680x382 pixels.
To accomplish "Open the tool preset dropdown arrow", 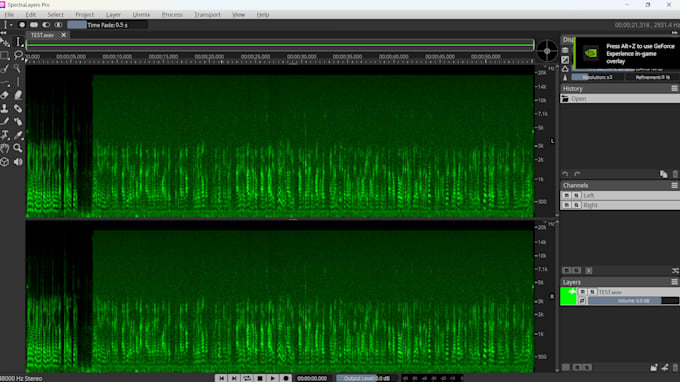I will click(11, 25).
